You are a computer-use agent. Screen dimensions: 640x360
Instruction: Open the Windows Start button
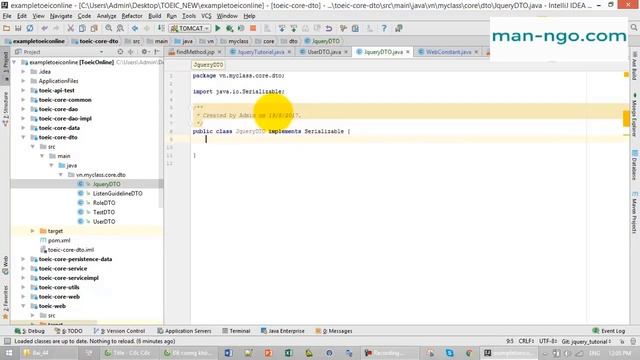click(x=8, y=353)
